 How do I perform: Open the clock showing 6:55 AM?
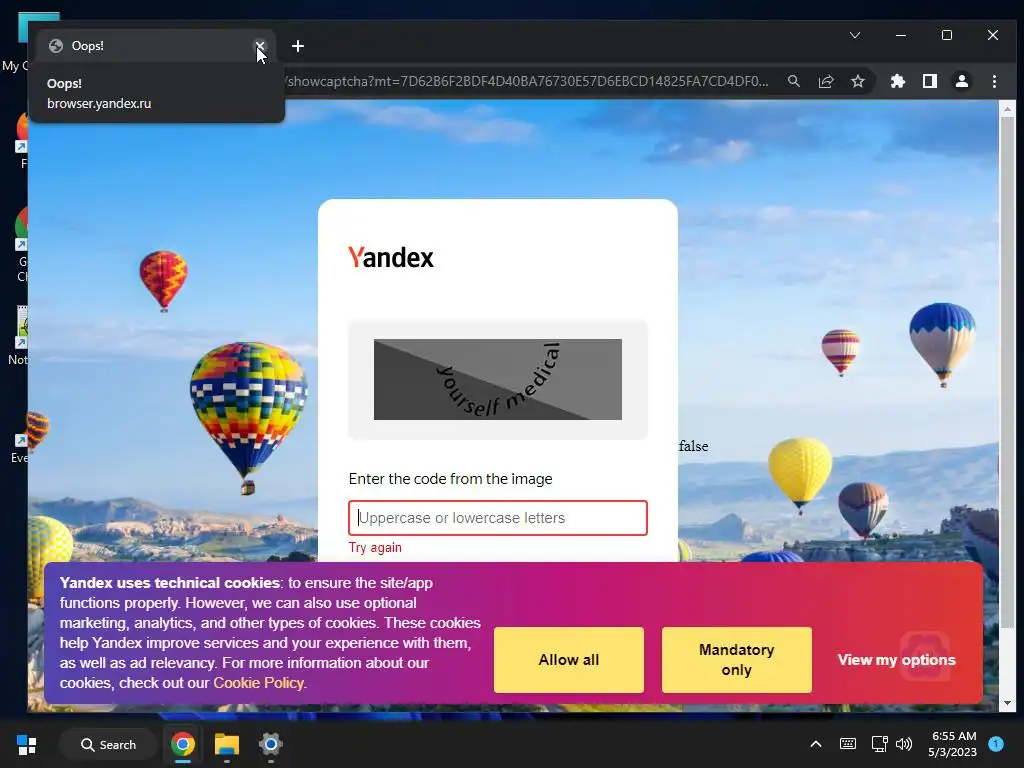(x=952, y=744)
